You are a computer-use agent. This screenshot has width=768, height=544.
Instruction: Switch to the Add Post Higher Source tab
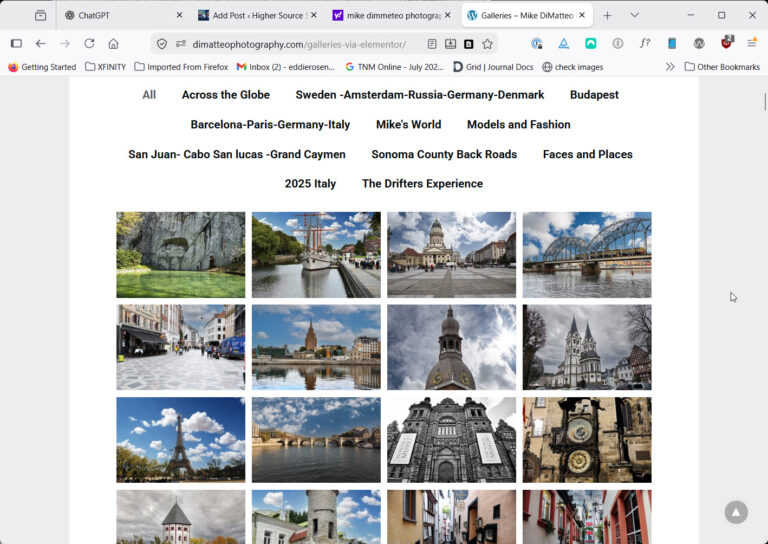point(257,16)
